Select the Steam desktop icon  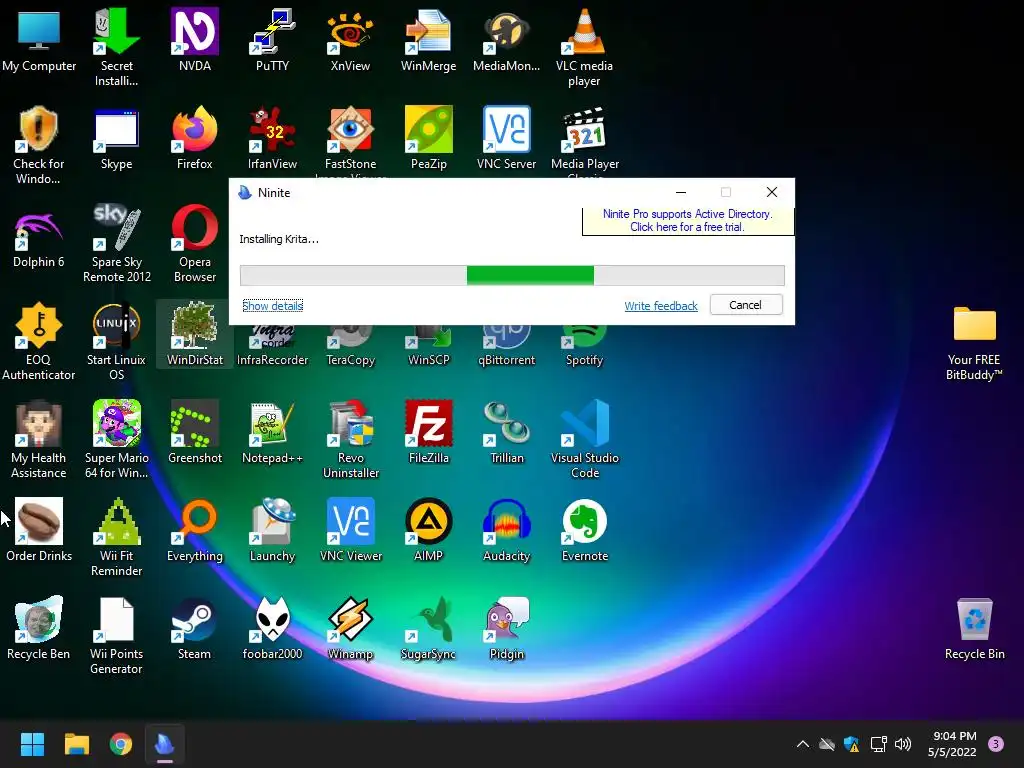[x=195, y=628]
